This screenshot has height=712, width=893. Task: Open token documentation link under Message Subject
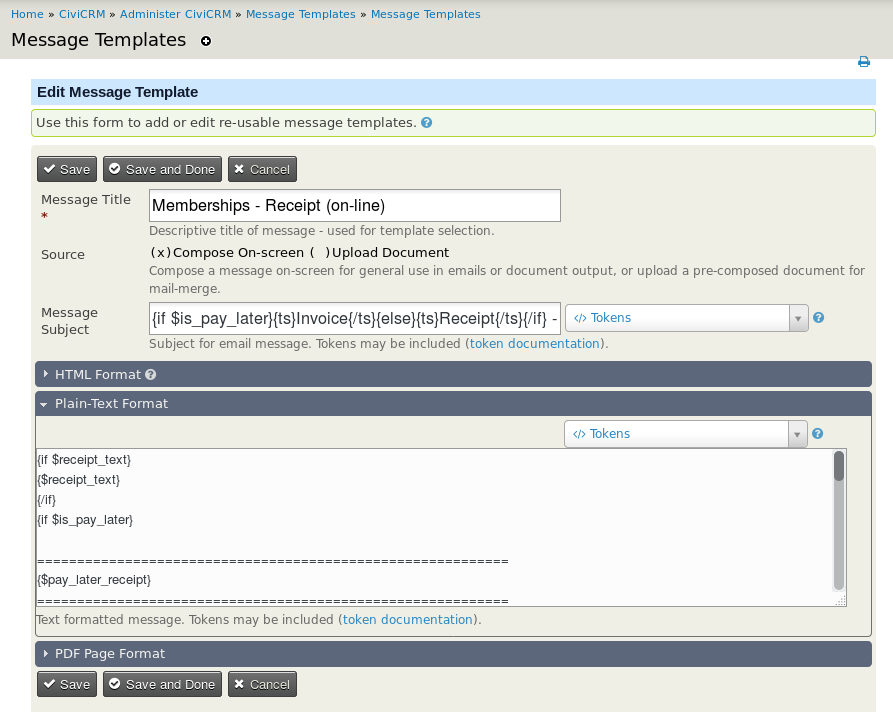click(535, 344)
